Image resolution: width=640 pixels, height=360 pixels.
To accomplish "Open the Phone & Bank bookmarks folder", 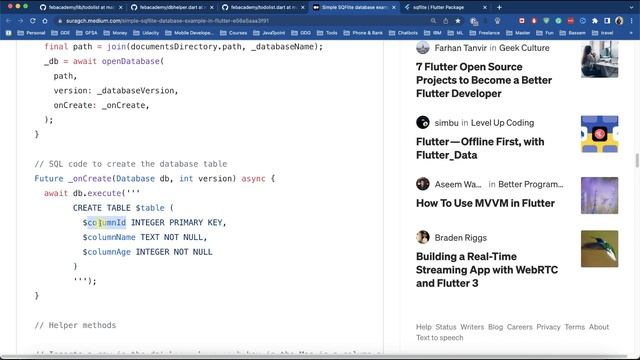I will point(363,33).
